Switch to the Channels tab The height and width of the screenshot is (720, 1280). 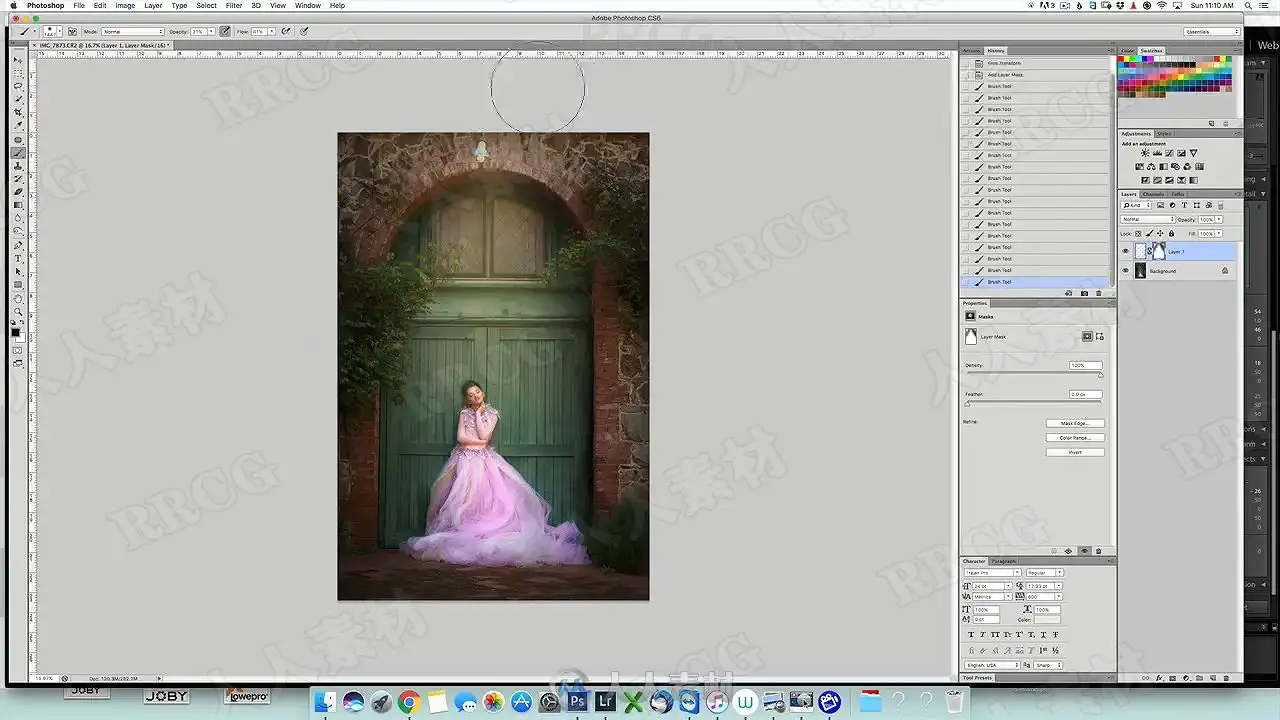[x=1153, y=194]
